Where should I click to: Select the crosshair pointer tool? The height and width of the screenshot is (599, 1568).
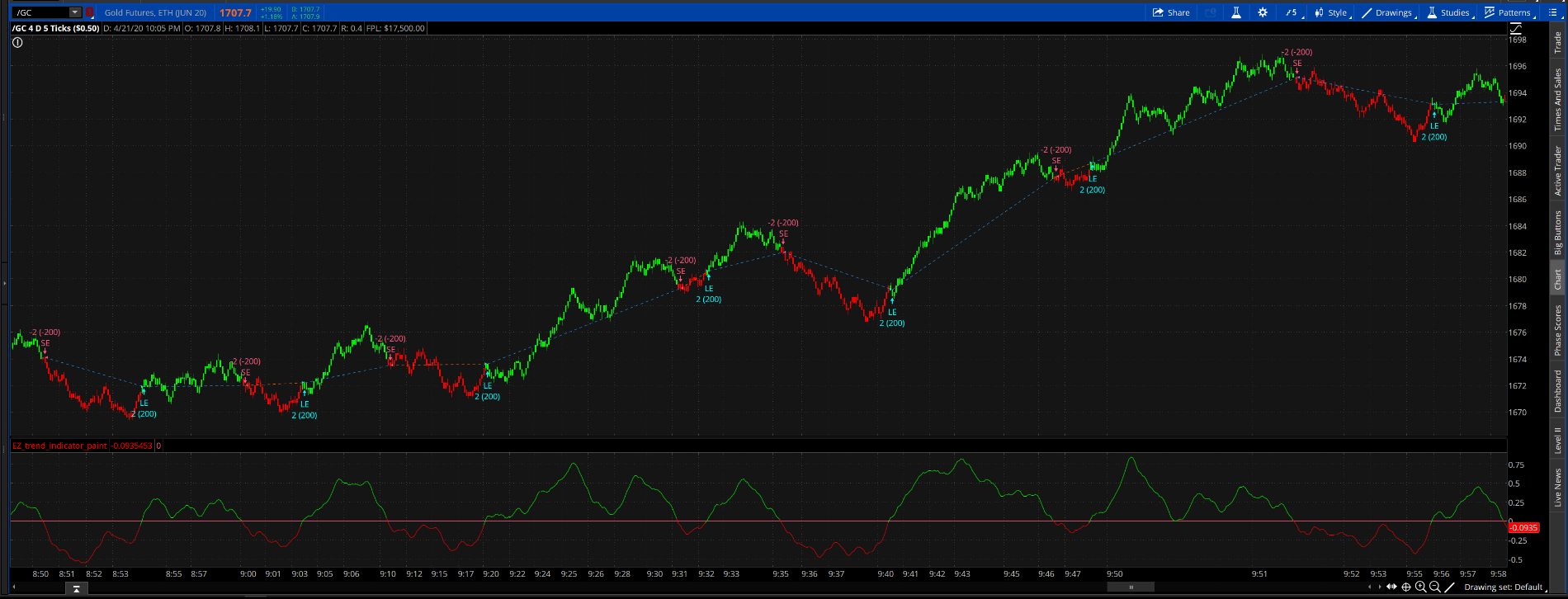point(1406,587)
